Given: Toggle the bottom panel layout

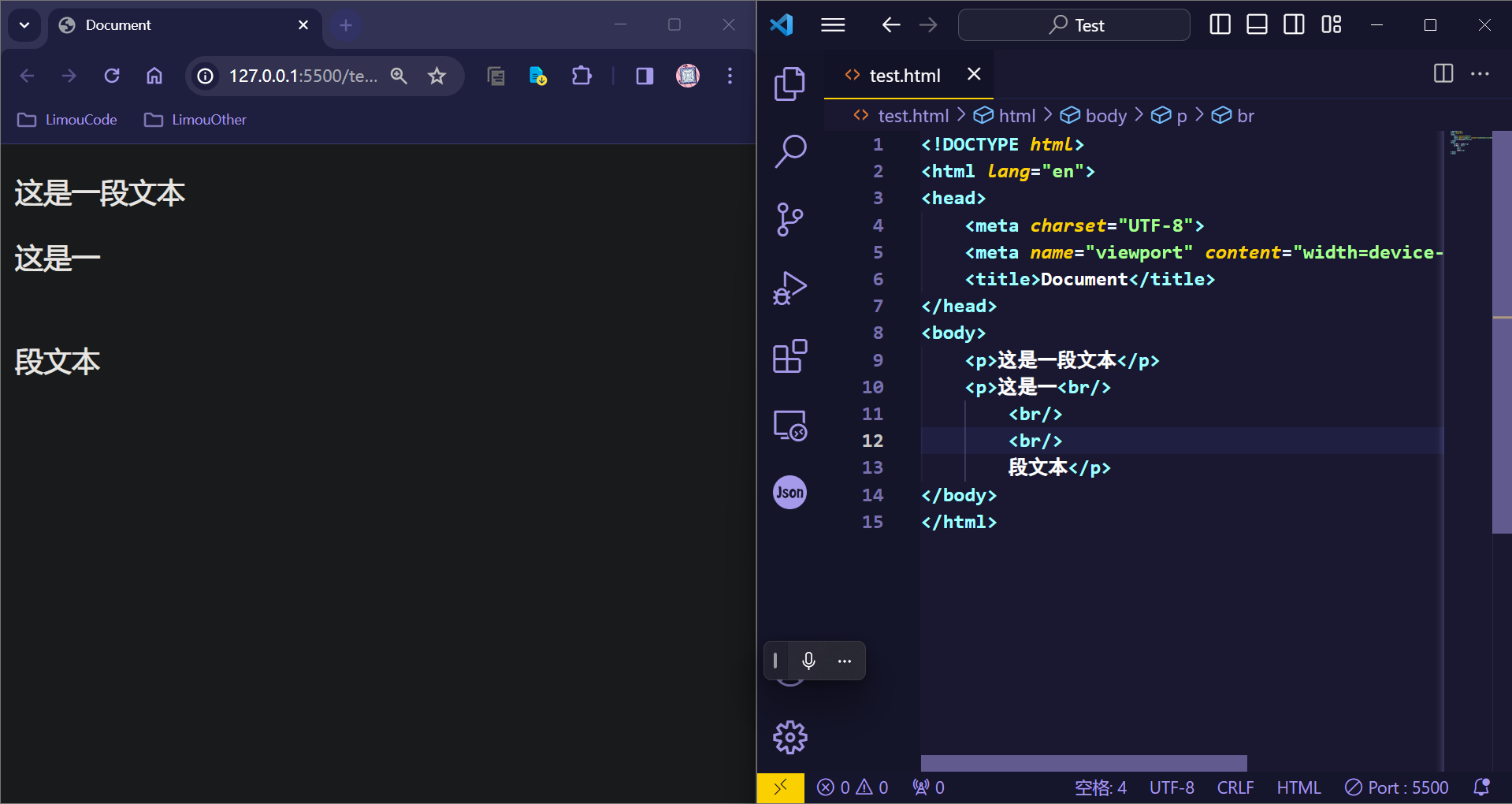Looking at the screenshot, I should (1257, 25).
